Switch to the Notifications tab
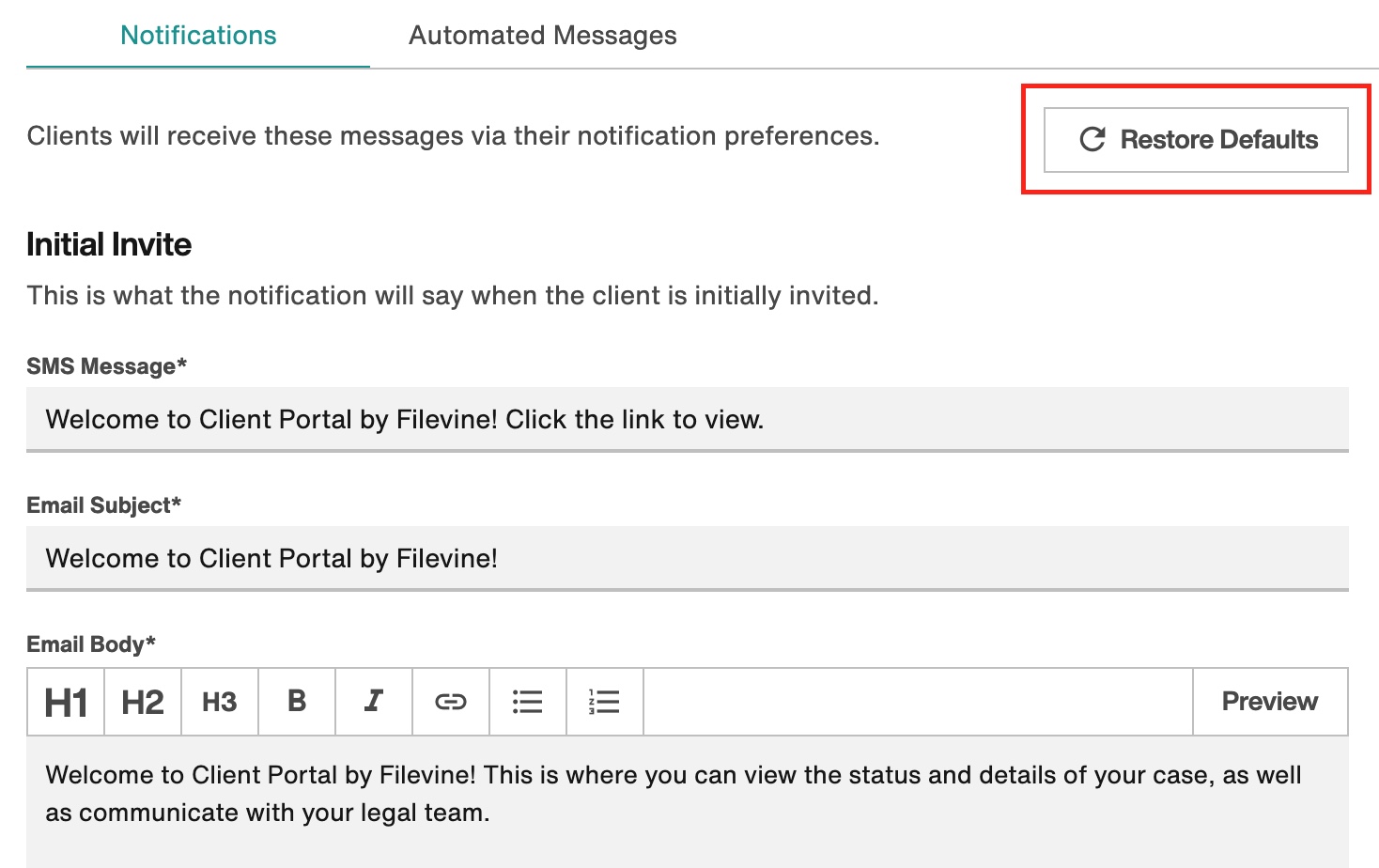 (x=198, y=35)
